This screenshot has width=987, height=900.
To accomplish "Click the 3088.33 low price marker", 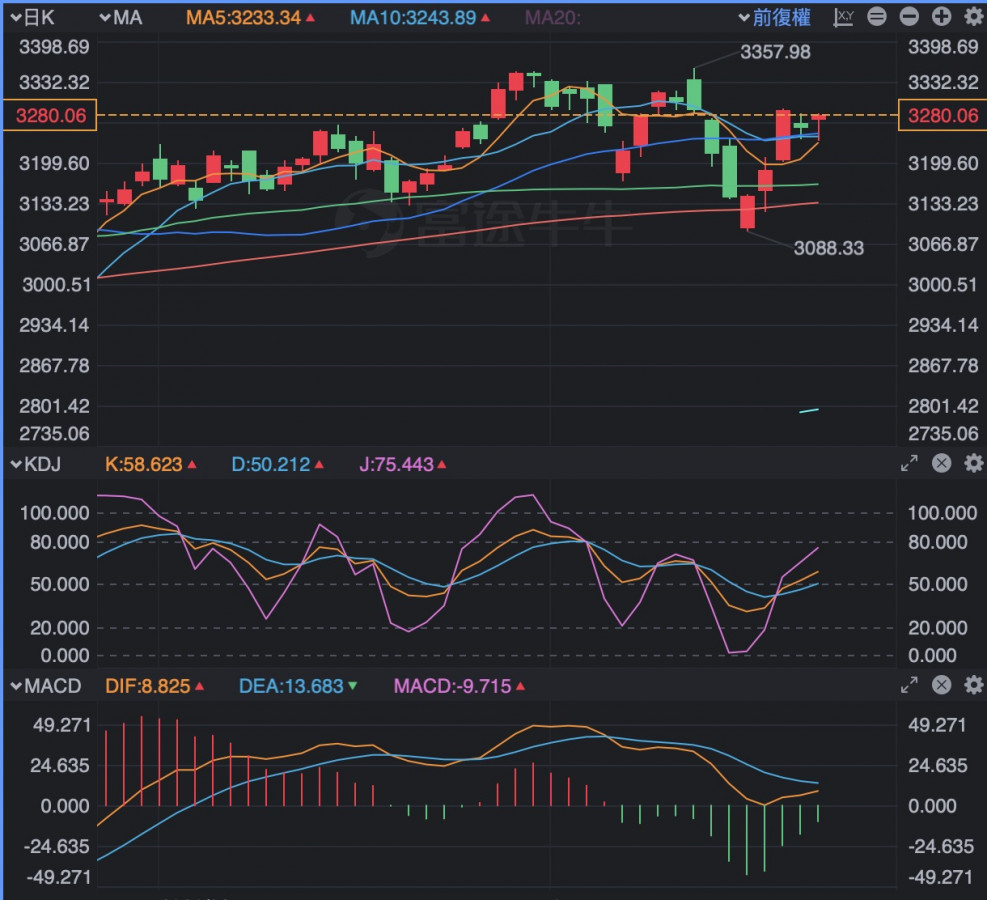I will (828, 248).
